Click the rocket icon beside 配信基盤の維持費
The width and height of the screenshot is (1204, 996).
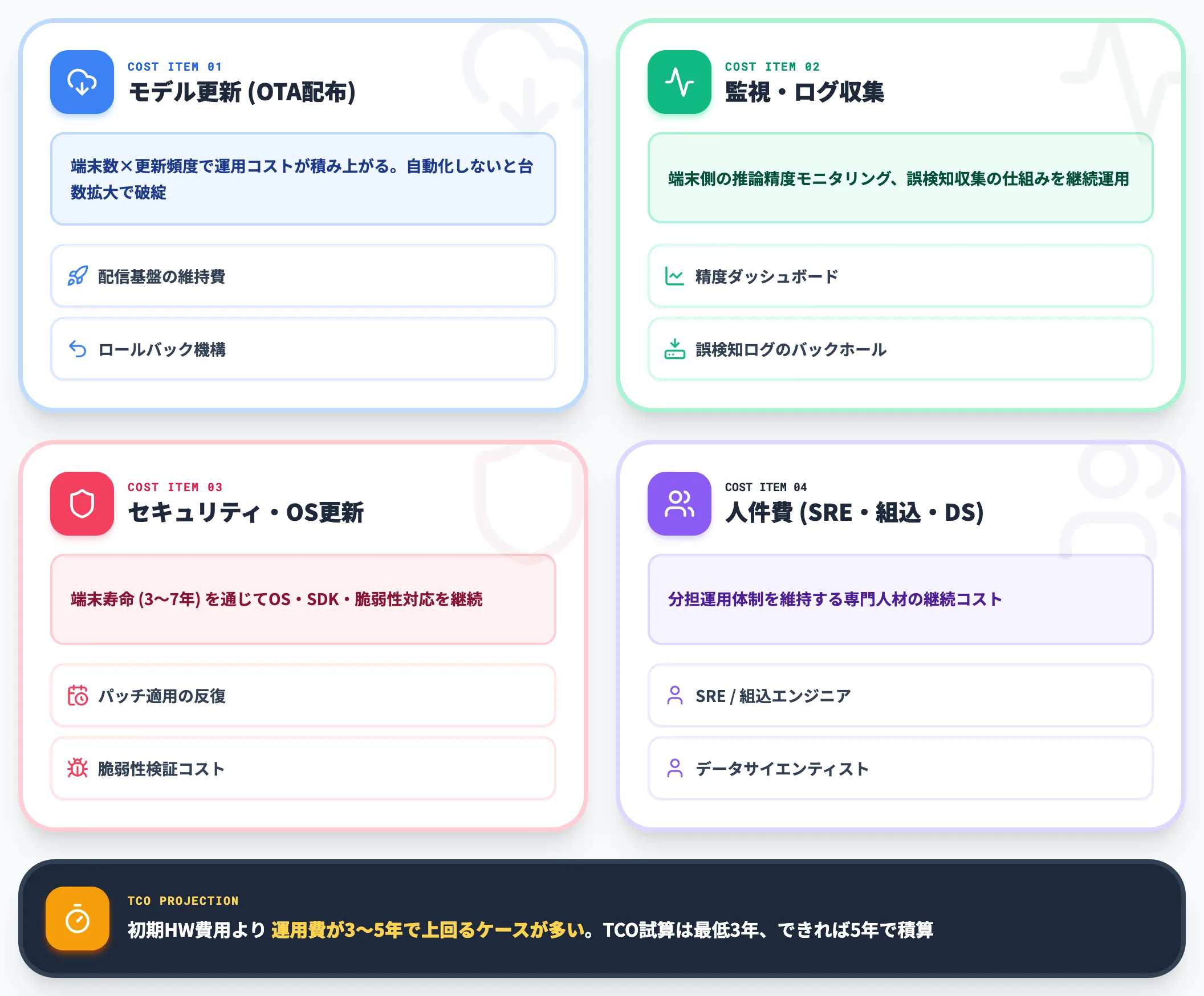click(78, 276)
